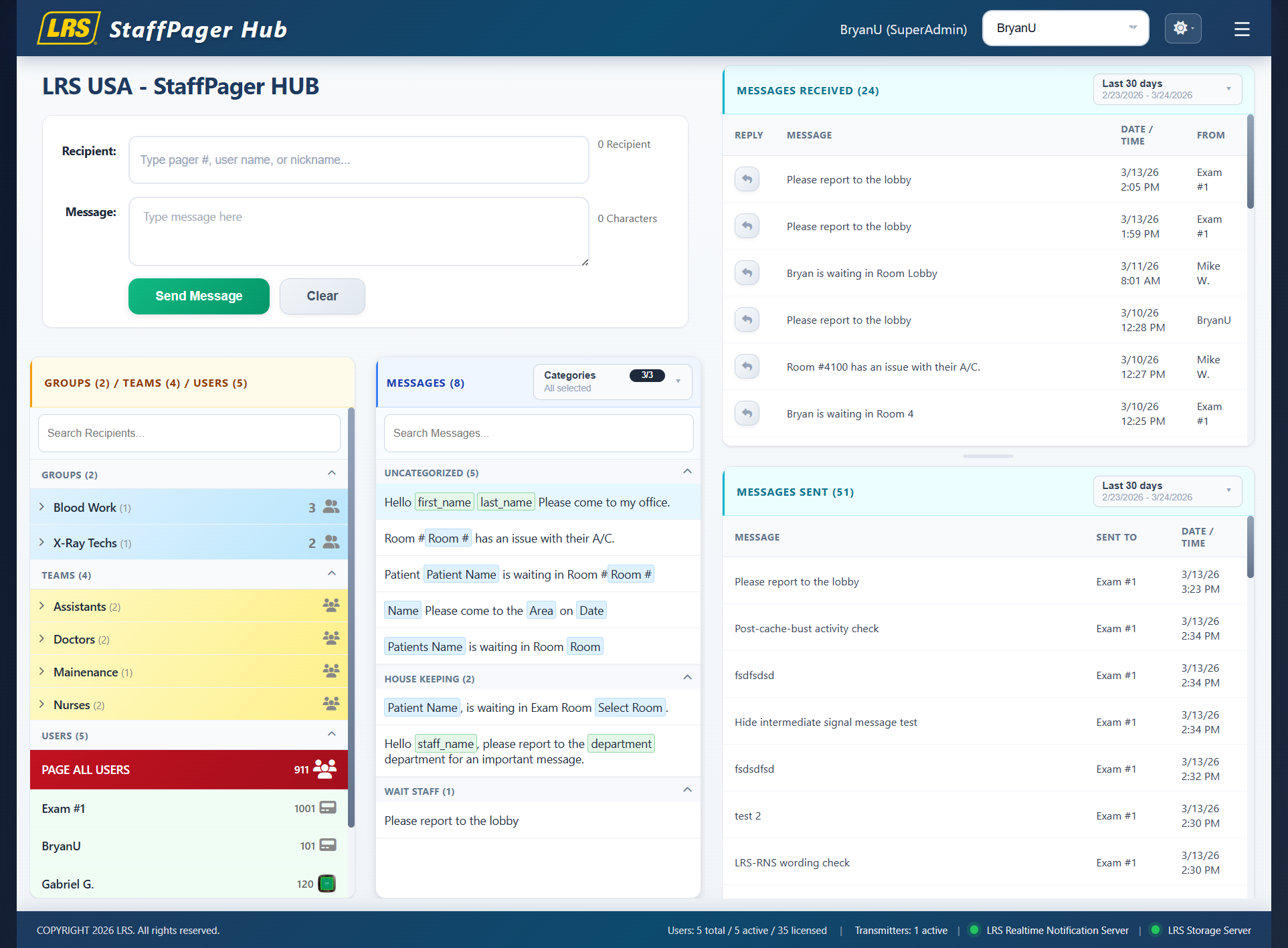
Task: Select 'Patients Name is waiting in Room' template
Action: pos(538,646)
